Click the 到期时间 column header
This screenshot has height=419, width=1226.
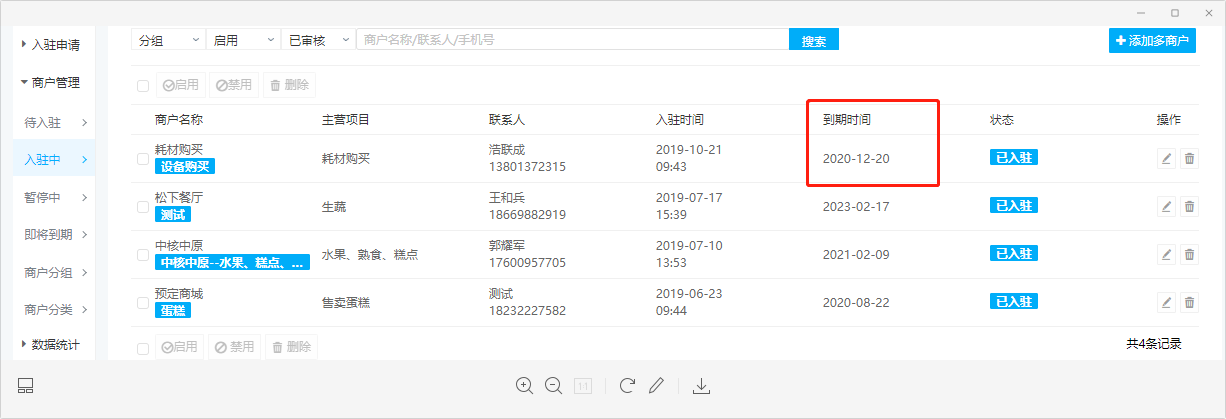(846, 120)
